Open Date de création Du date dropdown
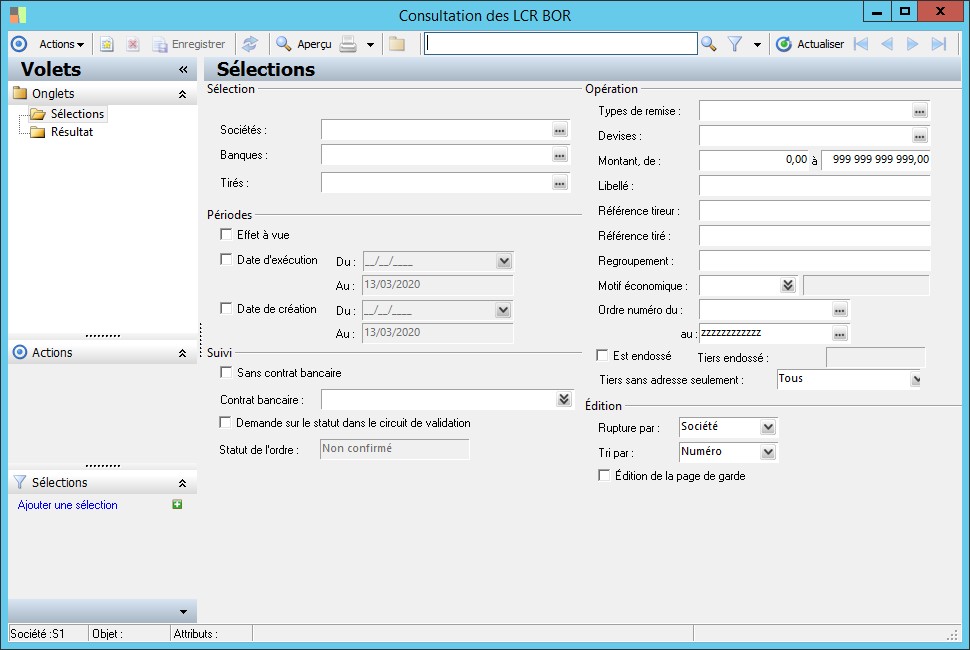Viewport: 970px width, 650px height. [x=503, y=310]
